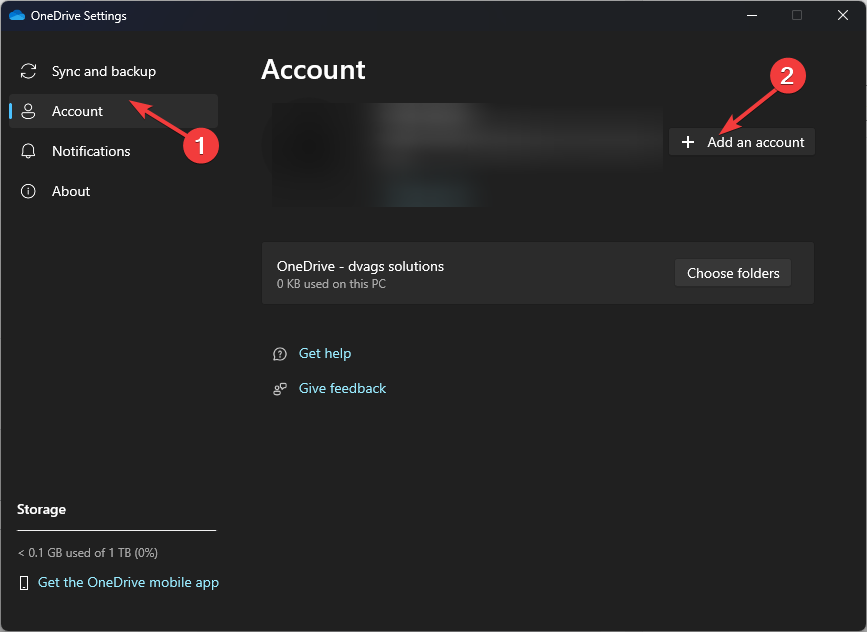Viewport: 867px width, 632px height.
Task: Click the phone icon near mobile app link
Action: tap(24, 583)
